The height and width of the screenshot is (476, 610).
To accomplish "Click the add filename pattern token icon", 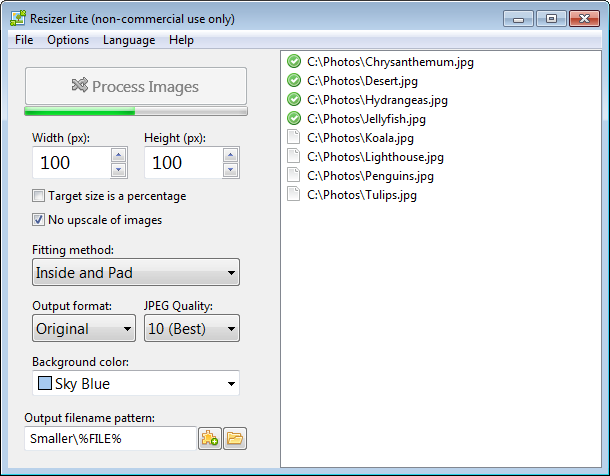I will point(210,438).
